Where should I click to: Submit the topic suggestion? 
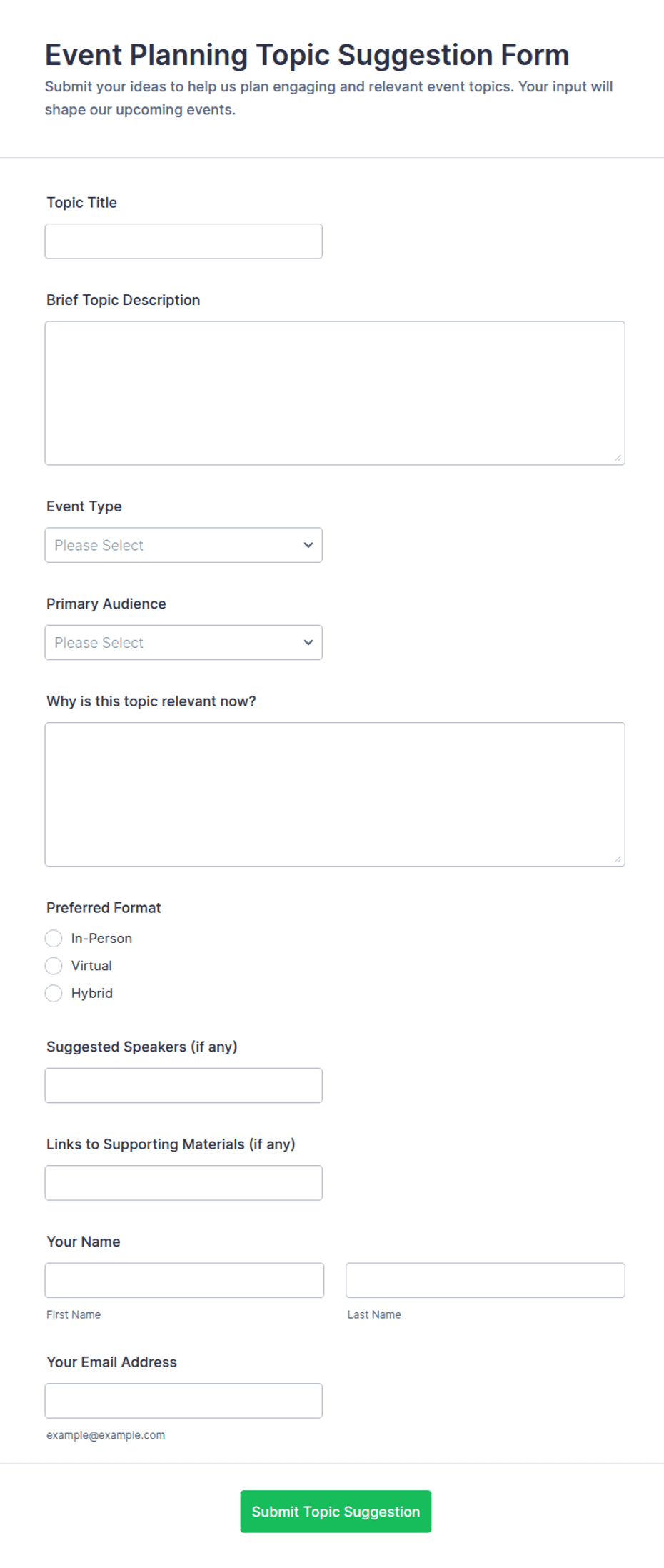(x=336, y=1512)
